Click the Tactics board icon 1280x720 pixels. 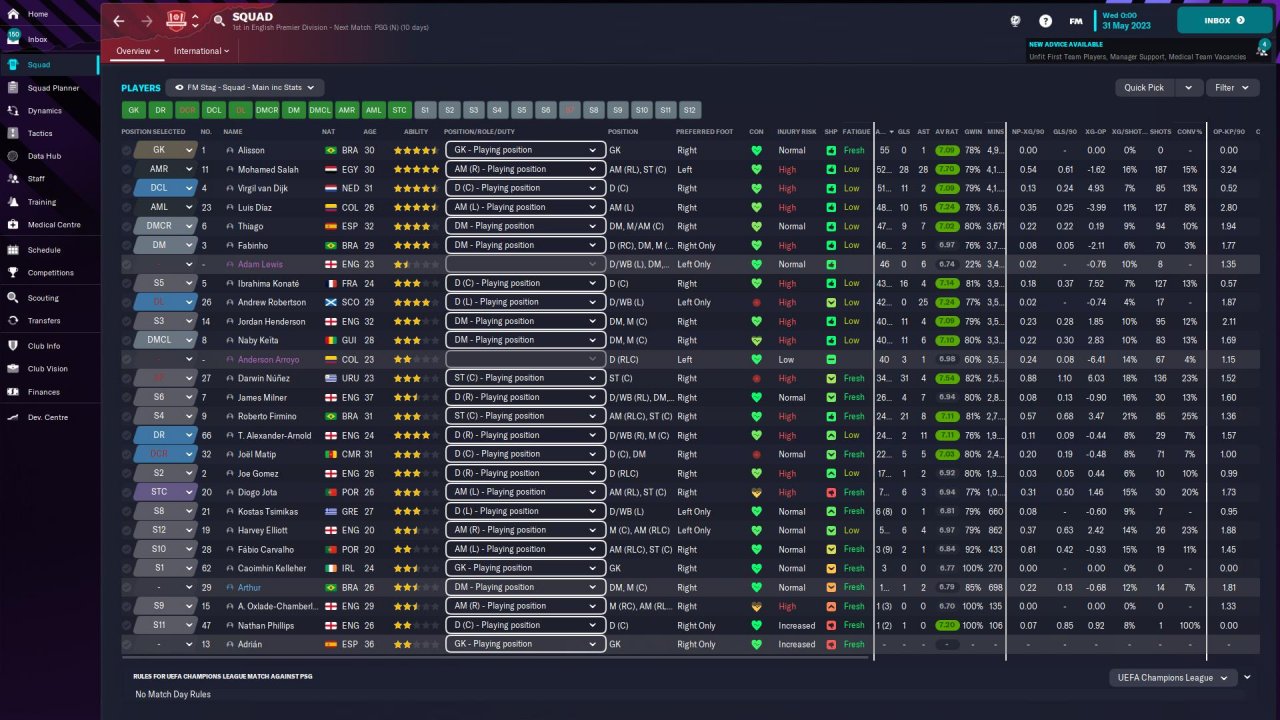pyautogui.click(x=13, y=133)
